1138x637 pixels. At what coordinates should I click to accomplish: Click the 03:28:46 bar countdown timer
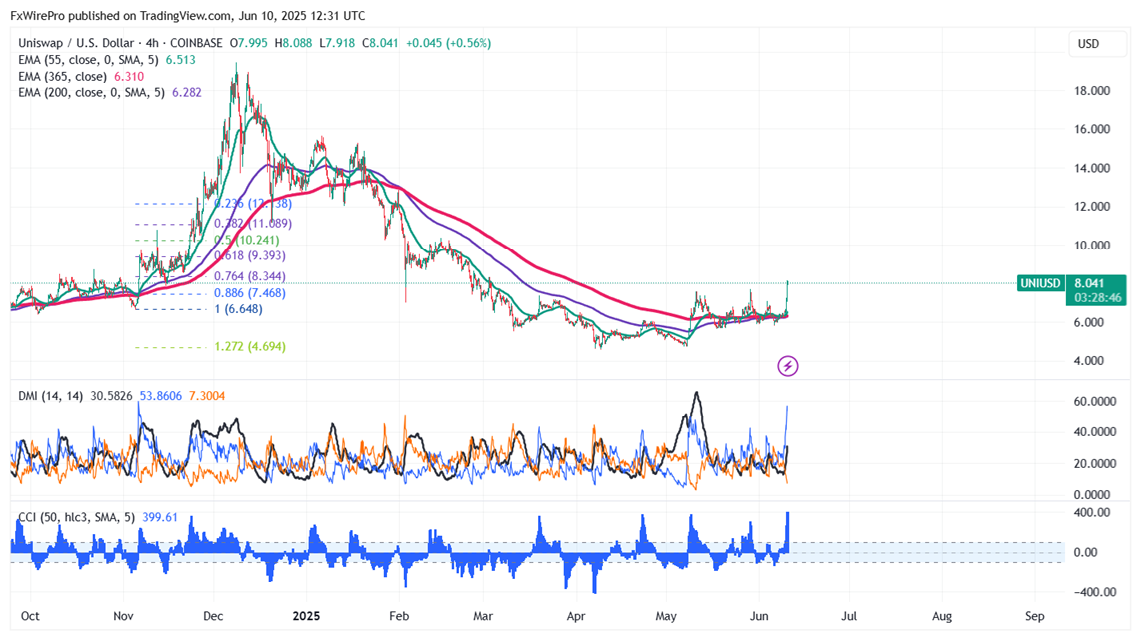(x=1097, y=297)
